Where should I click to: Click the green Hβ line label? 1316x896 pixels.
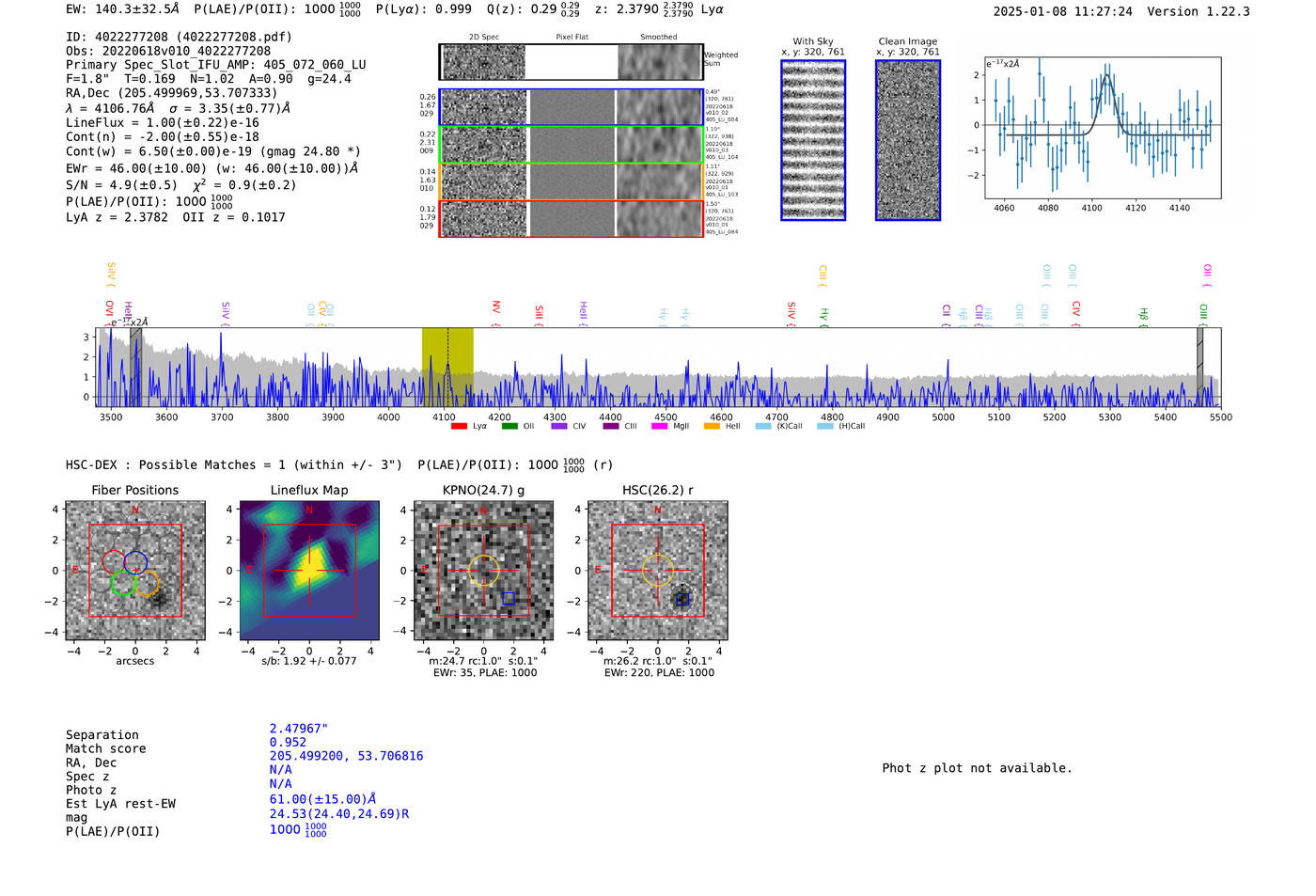(1144, 314)
